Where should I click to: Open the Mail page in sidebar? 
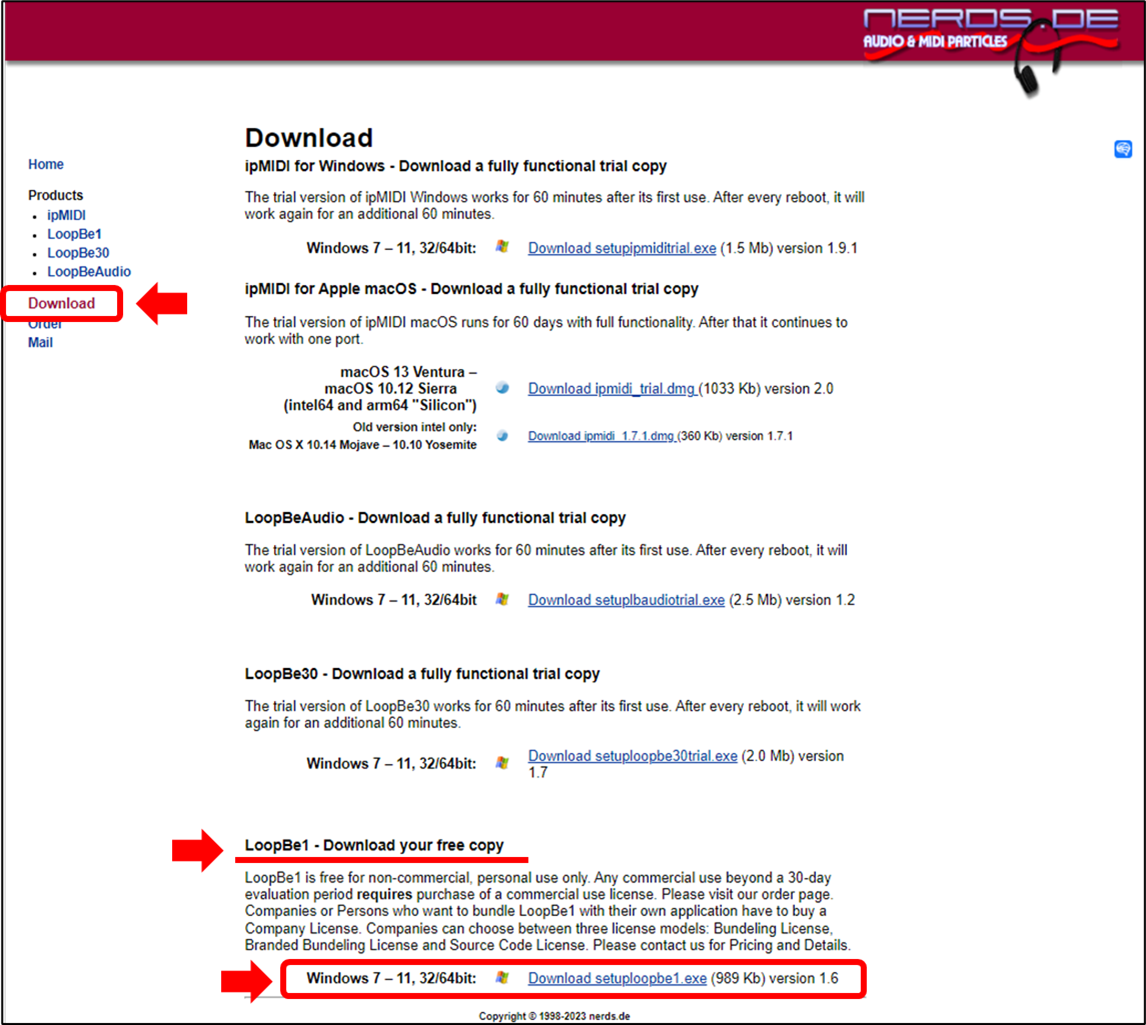41,342
